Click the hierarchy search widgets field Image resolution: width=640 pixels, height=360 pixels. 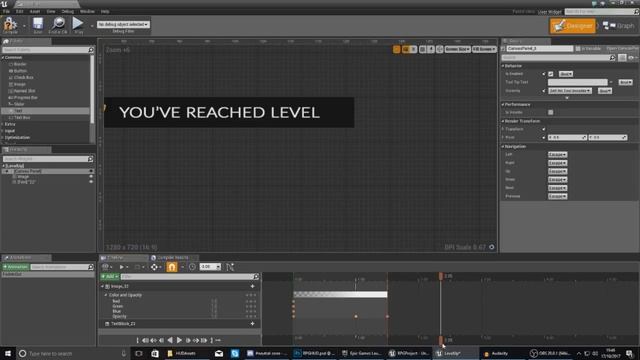(x=48, y=159)
